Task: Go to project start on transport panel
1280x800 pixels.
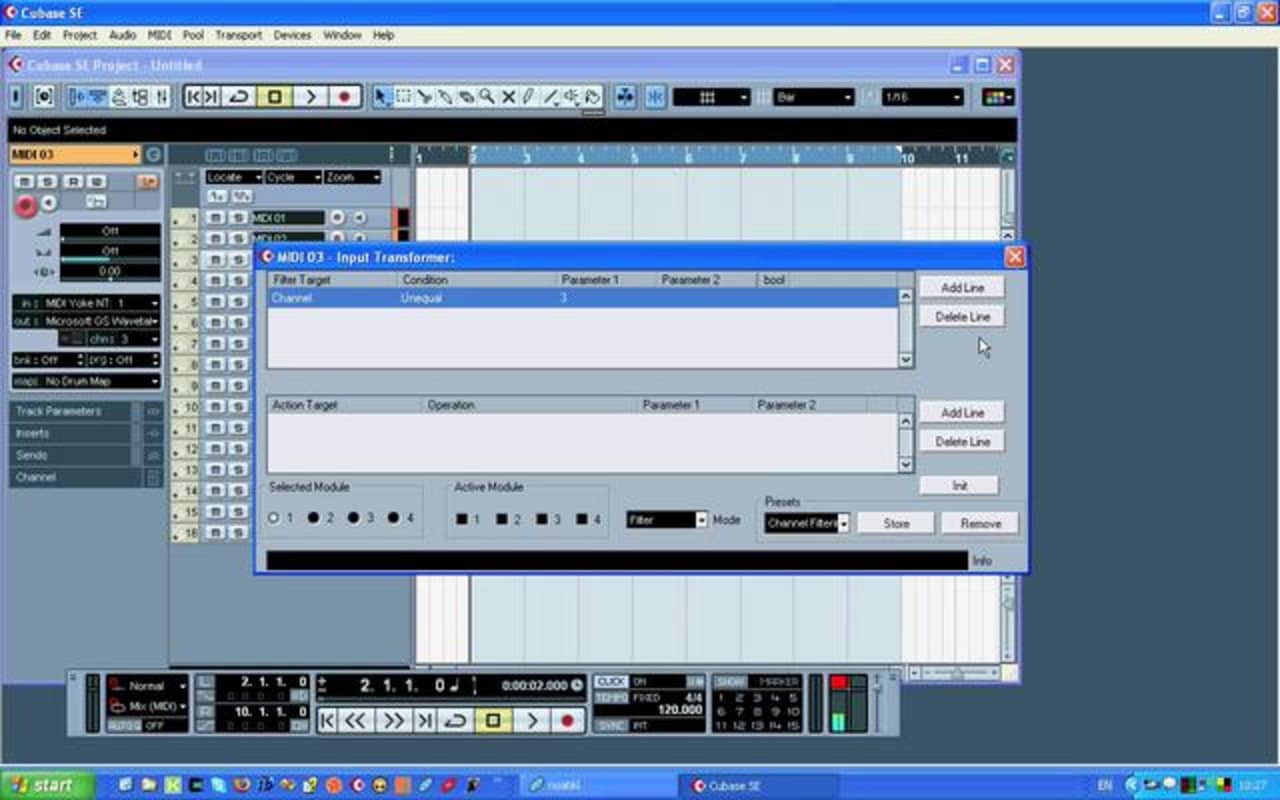Action: (326, 720)
